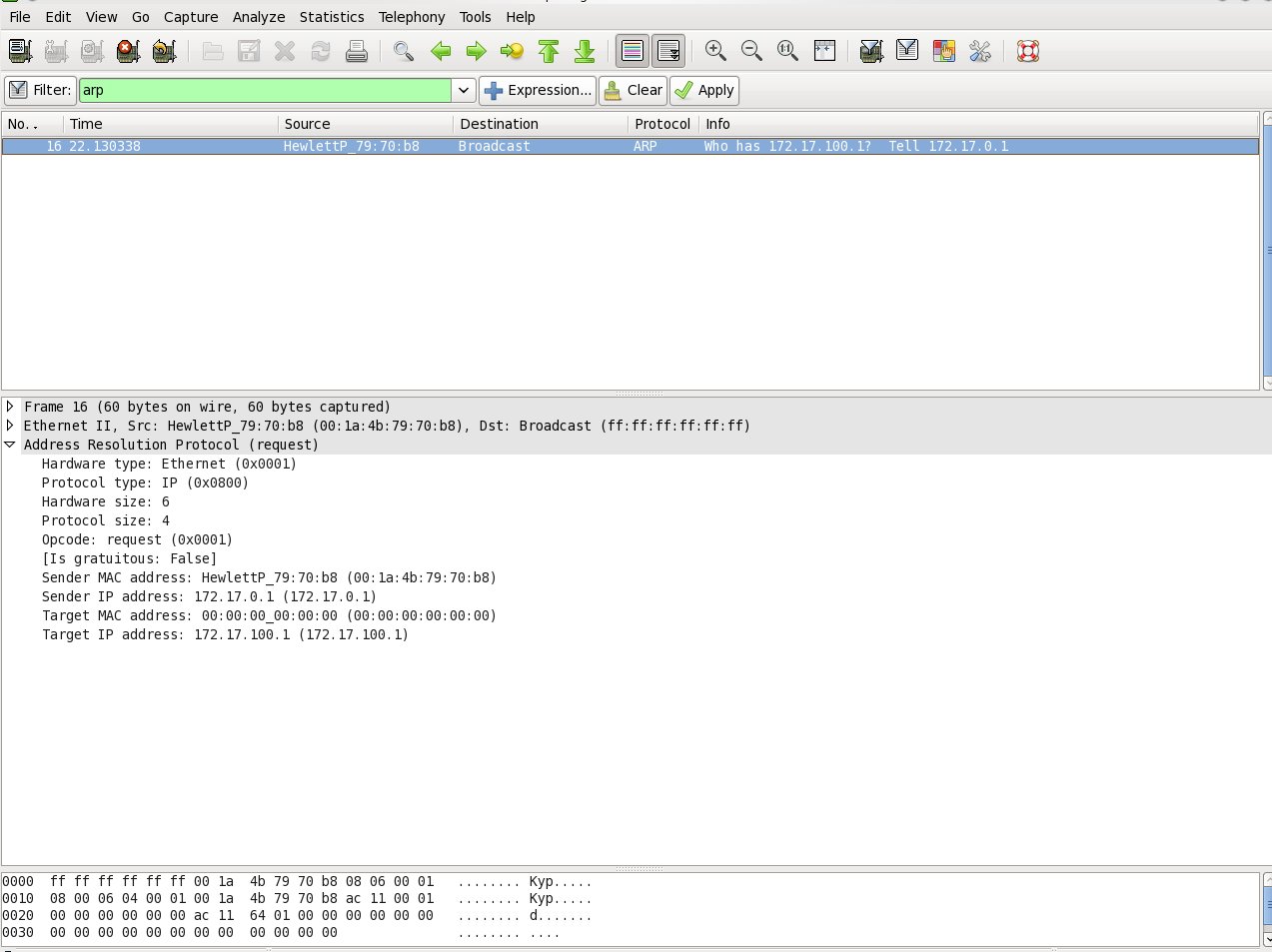Select the Protocol type: IP line
This screenshot has width=1272, height=952.
tap(145, 482)
